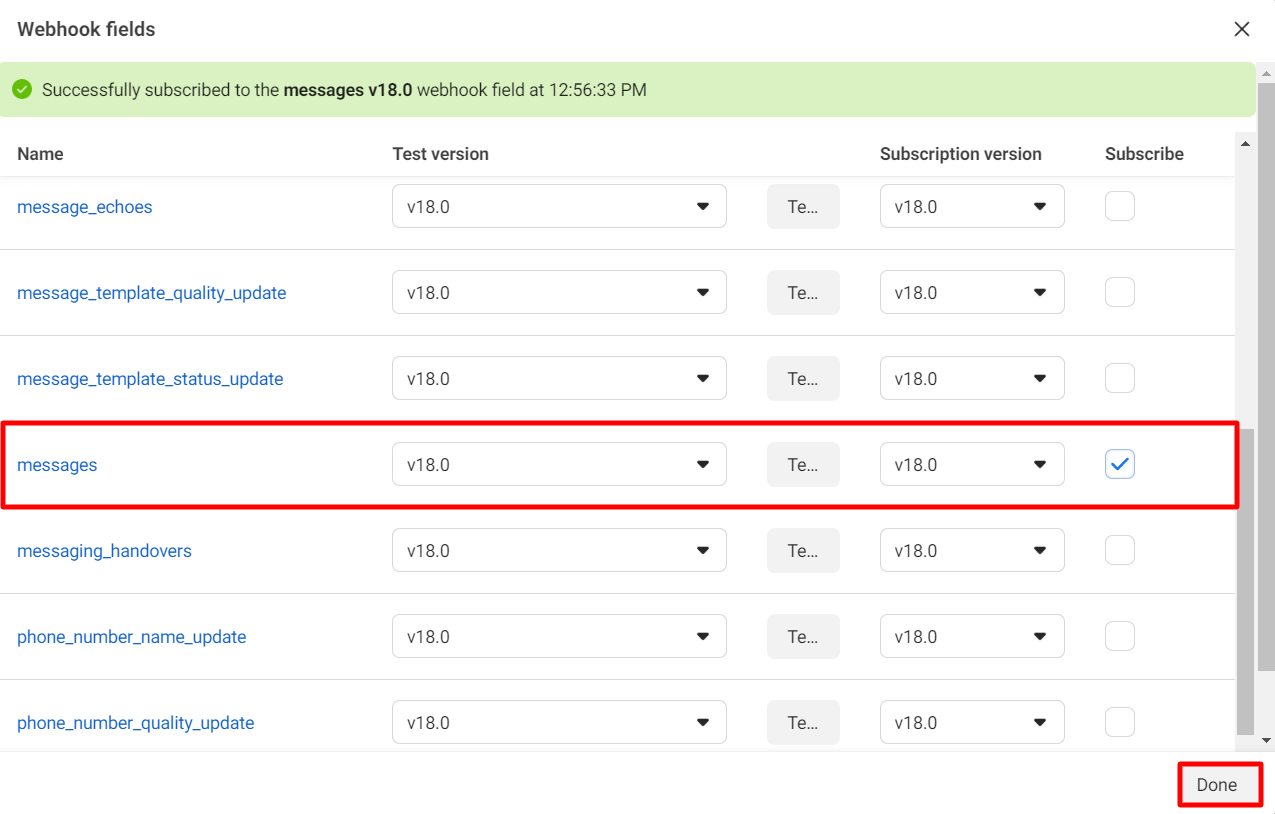Click the scroll up arrow in list
1275x814 pixels.
tap(1245, 144)
